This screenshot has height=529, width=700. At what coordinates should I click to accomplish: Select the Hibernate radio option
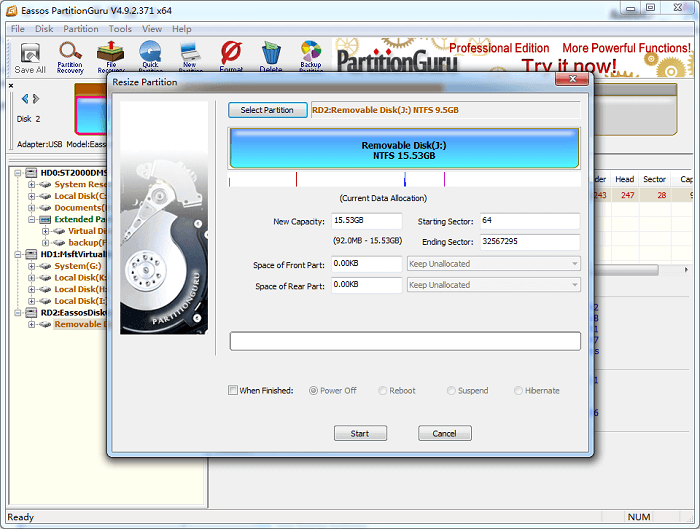pos(518,391)
